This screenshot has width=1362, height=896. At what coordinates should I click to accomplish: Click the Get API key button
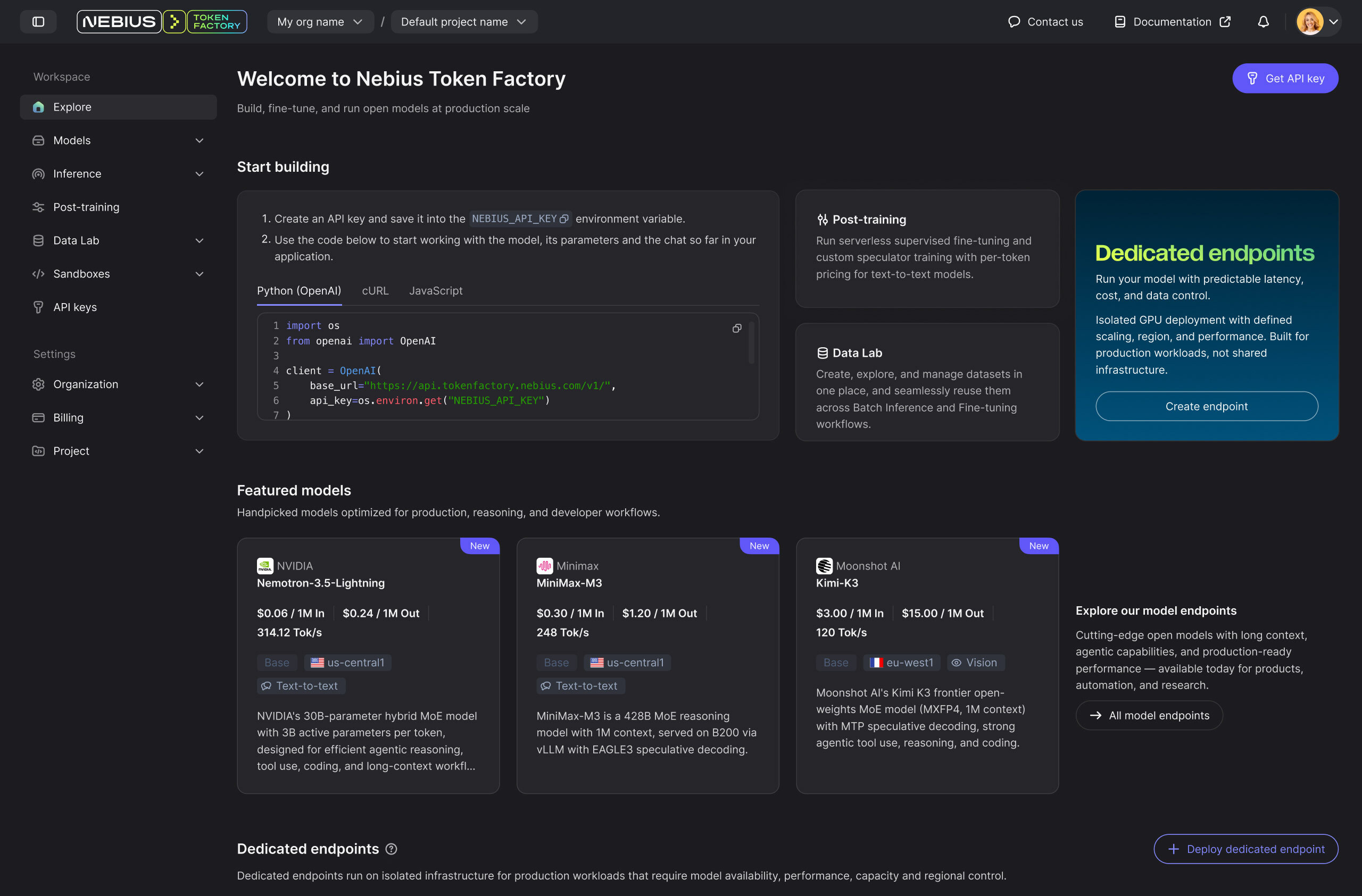point(1285,78)
